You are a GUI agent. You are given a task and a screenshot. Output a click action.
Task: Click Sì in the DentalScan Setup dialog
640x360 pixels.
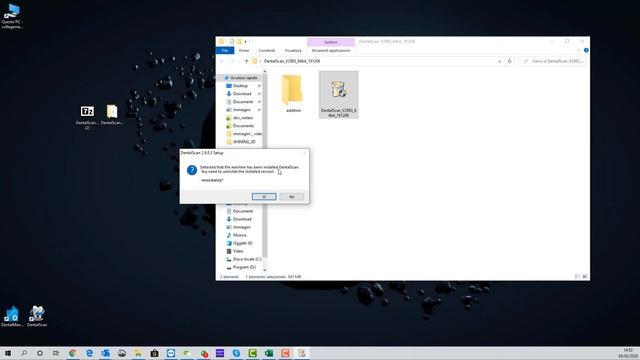tap(264, 197)
